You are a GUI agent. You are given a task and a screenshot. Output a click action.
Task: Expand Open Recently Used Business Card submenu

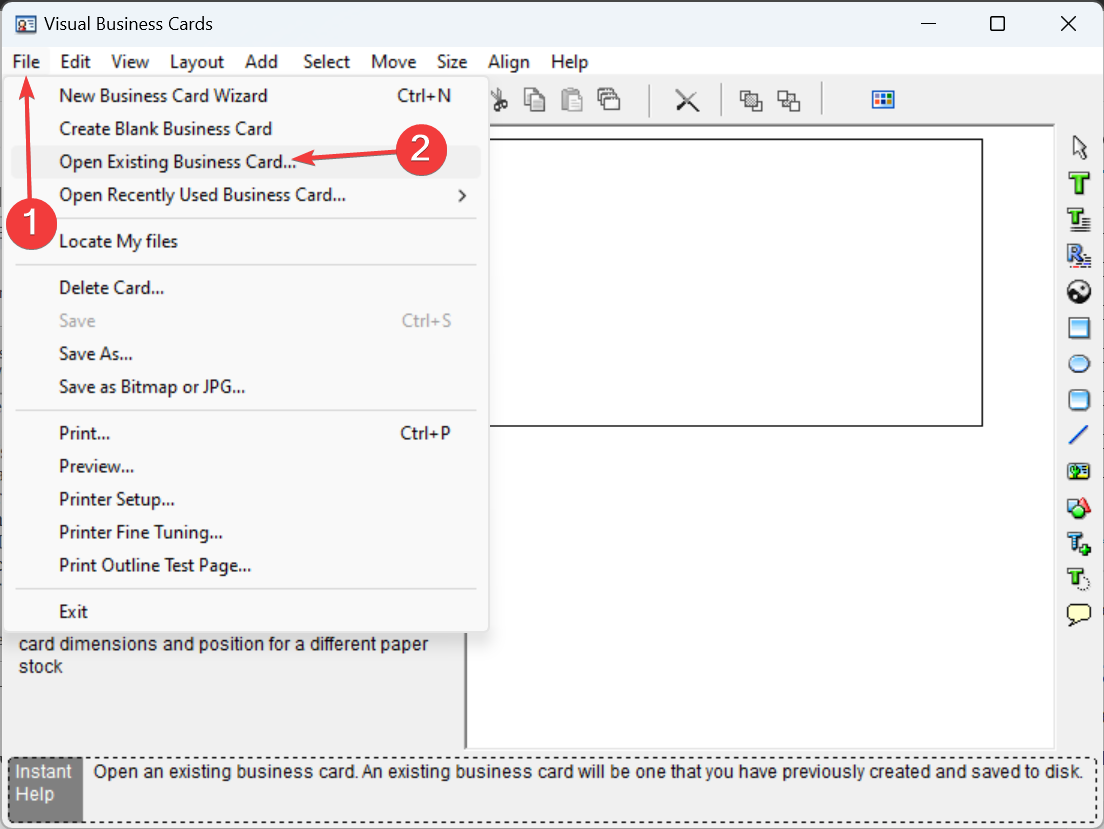coord(246,195)
